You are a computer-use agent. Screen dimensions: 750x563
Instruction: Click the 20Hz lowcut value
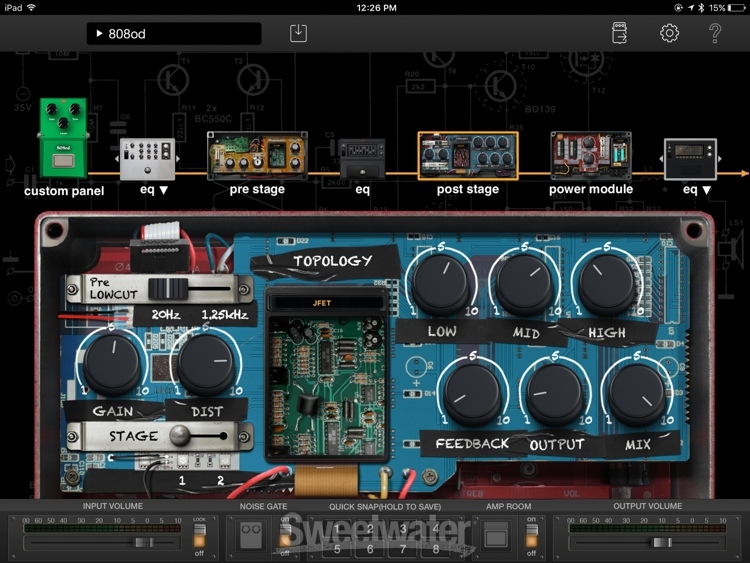[x=166, y=314]
